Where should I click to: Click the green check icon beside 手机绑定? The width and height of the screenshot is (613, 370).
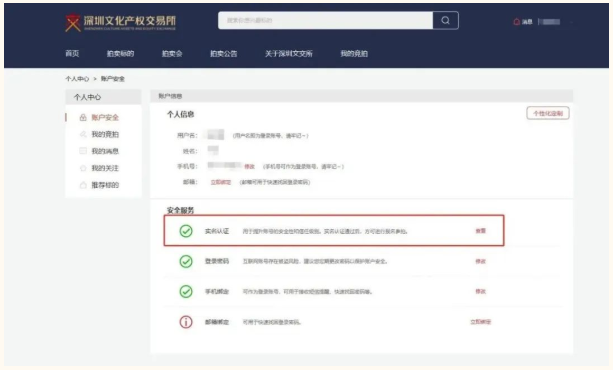pos(186,291)
